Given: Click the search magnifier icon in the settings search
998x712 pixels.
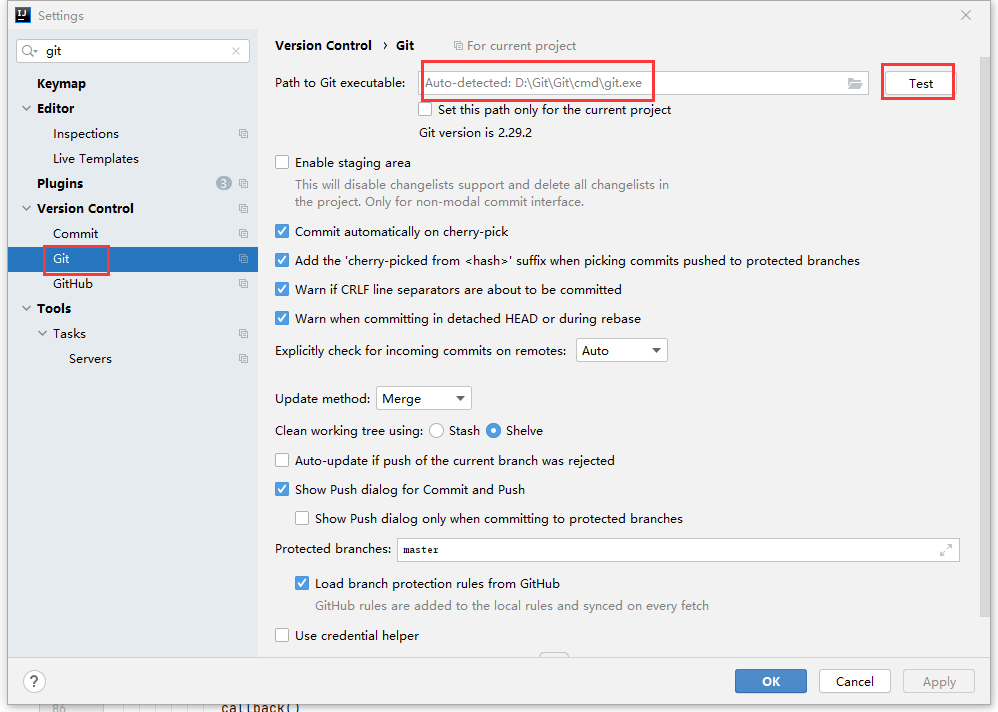Looking at the screenshot, I should (x=29, y=51).
